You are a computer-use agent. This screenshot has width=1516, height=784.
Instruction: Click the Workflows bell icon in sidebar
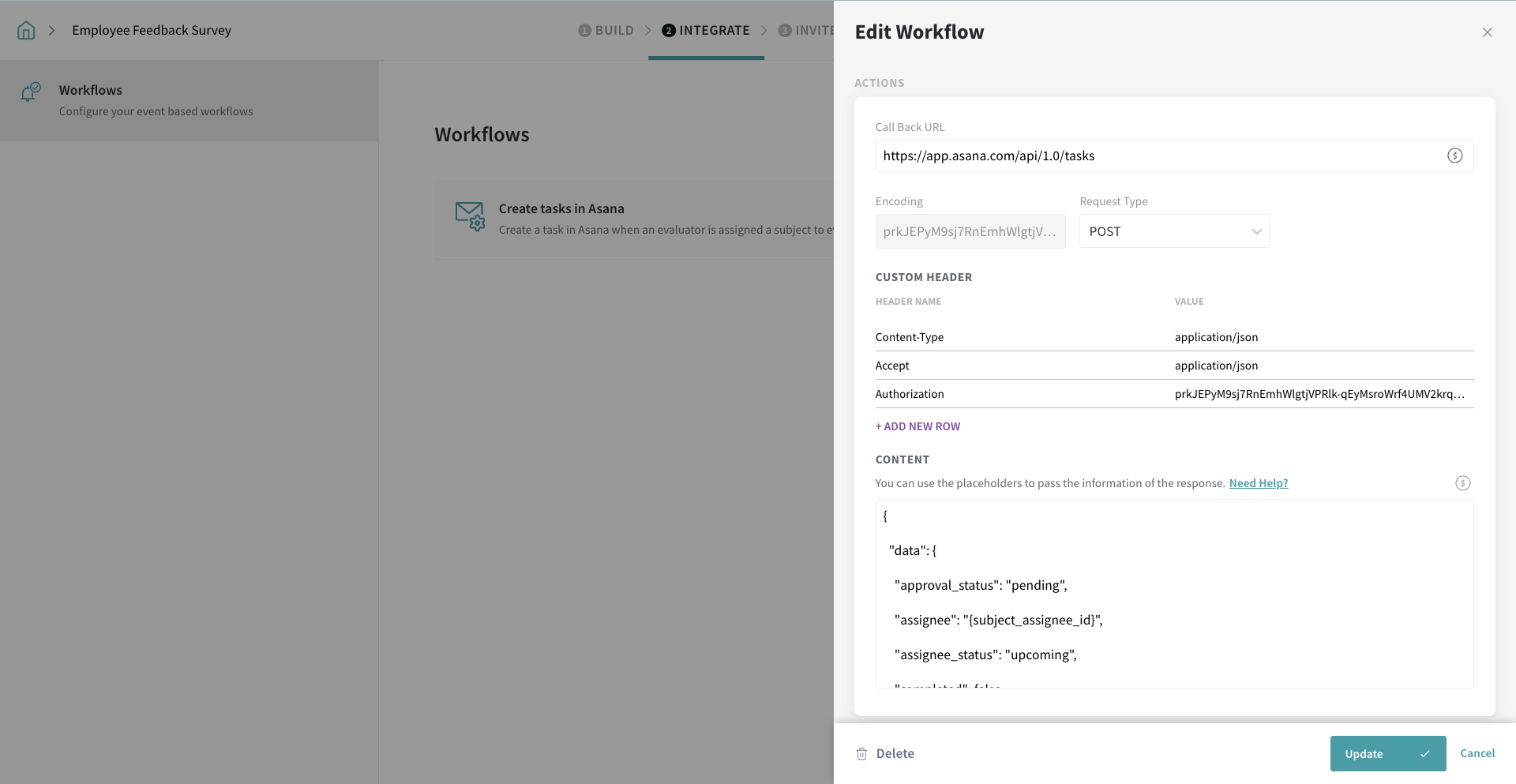click(x=30, y=92)
